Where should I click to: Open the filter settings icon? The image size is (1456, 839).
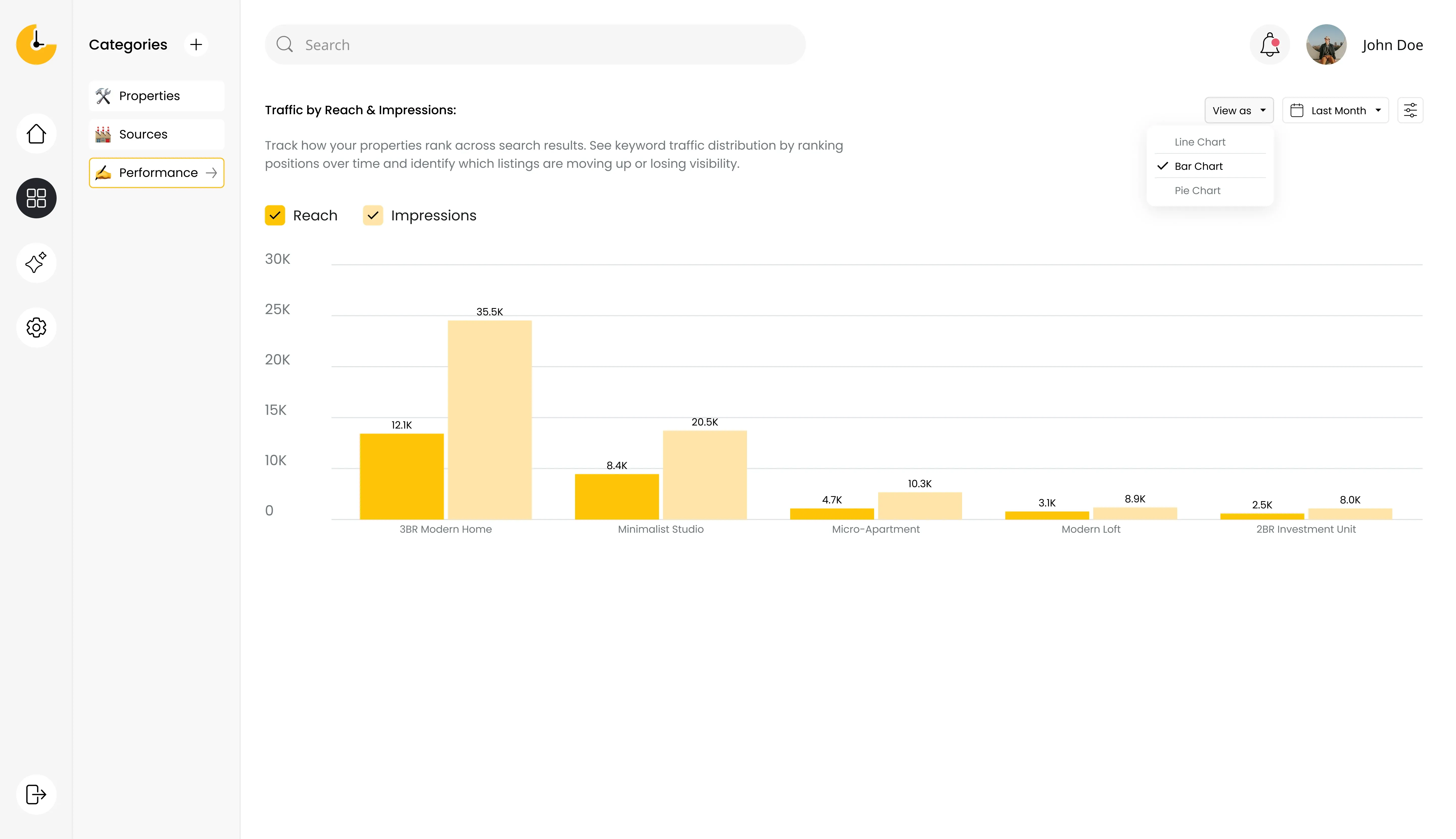point(1410,110)
